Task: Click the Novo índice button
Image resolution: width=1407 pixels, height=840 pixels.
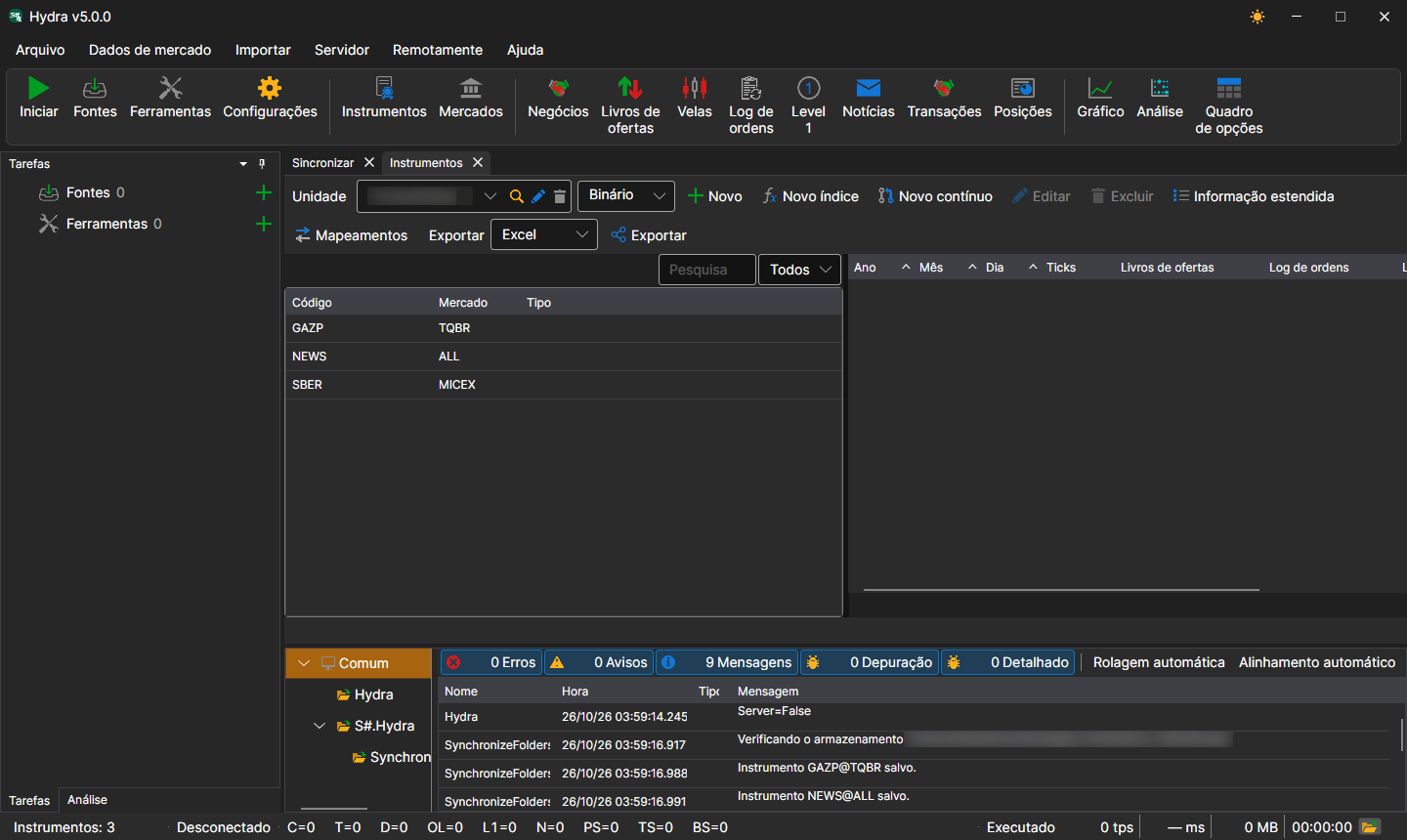Action: pos(811,196)
